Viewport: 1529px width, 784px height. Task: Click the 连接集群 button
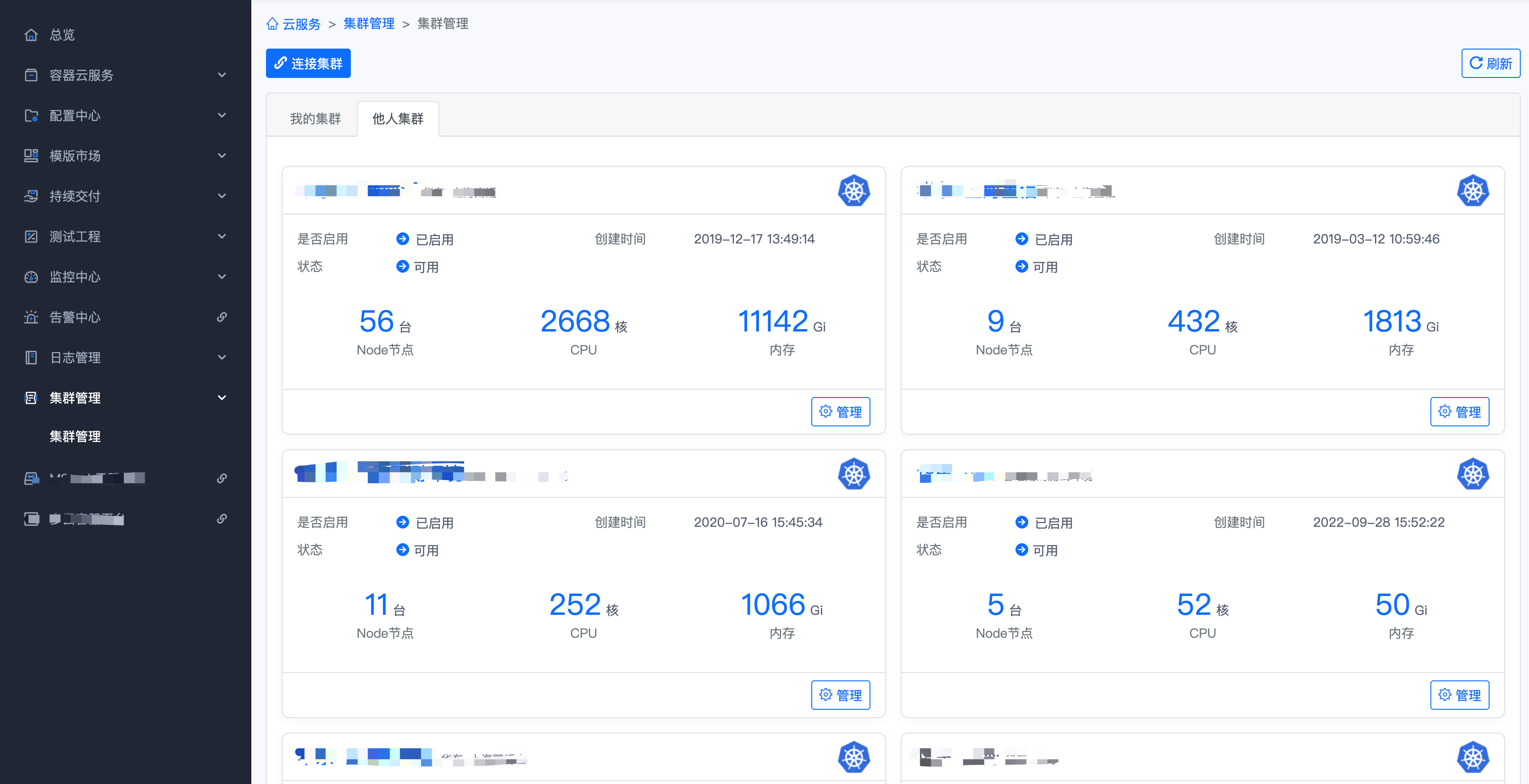308,64
